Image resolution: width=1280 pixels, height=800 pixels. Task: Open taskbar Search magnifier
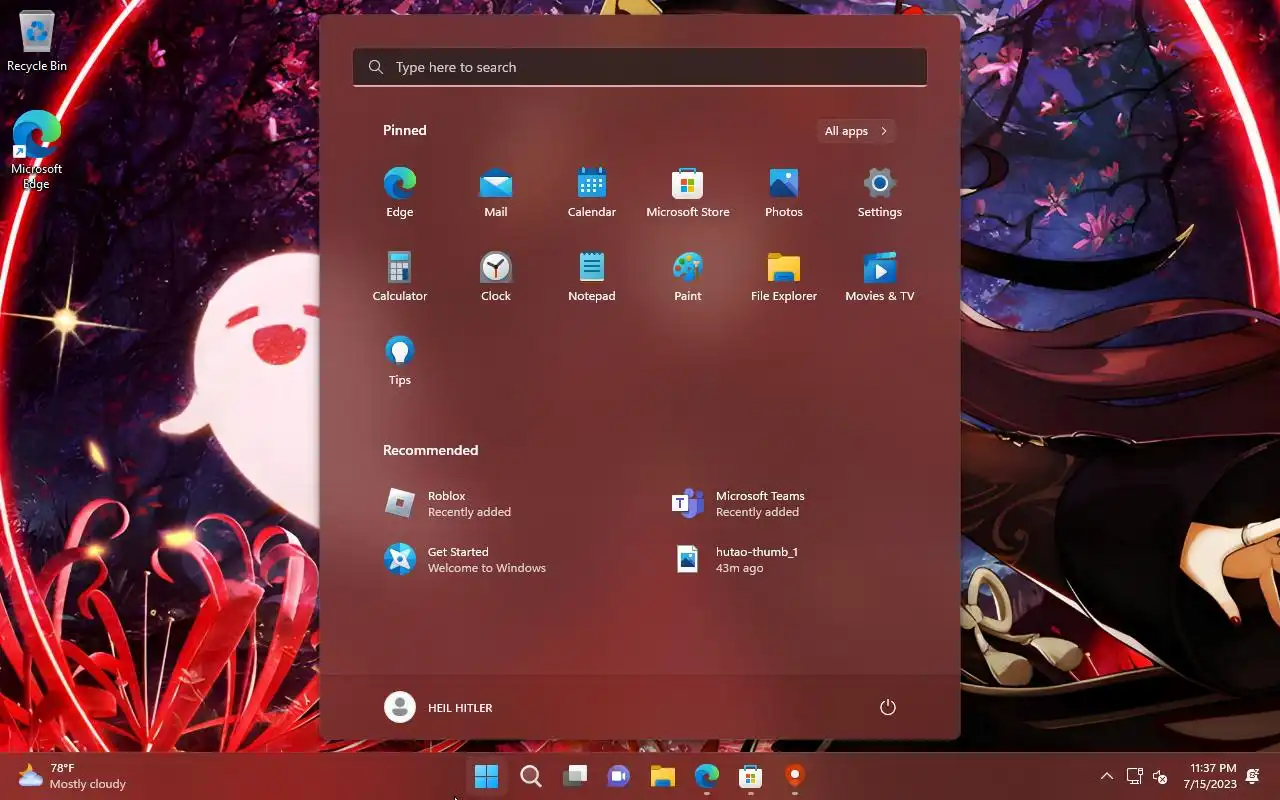click(x=531, y=776)
